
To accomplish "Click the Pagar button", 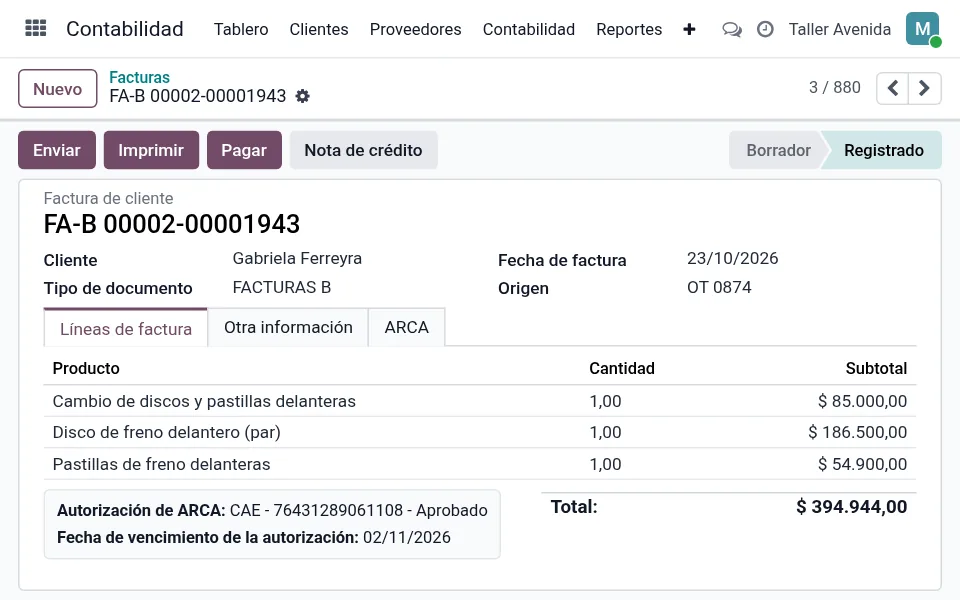I will tap(244, 150).
